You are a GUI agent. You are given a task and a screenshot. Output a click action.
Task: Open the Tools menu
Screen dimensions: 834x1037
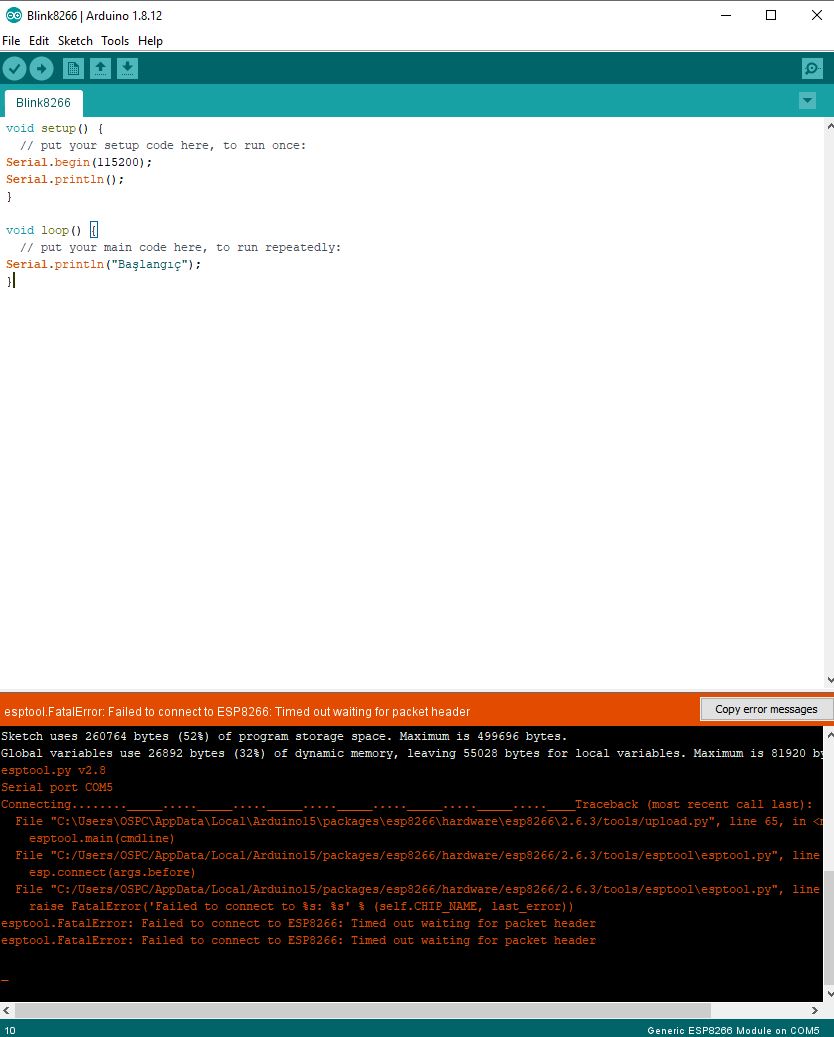(115, 40)
